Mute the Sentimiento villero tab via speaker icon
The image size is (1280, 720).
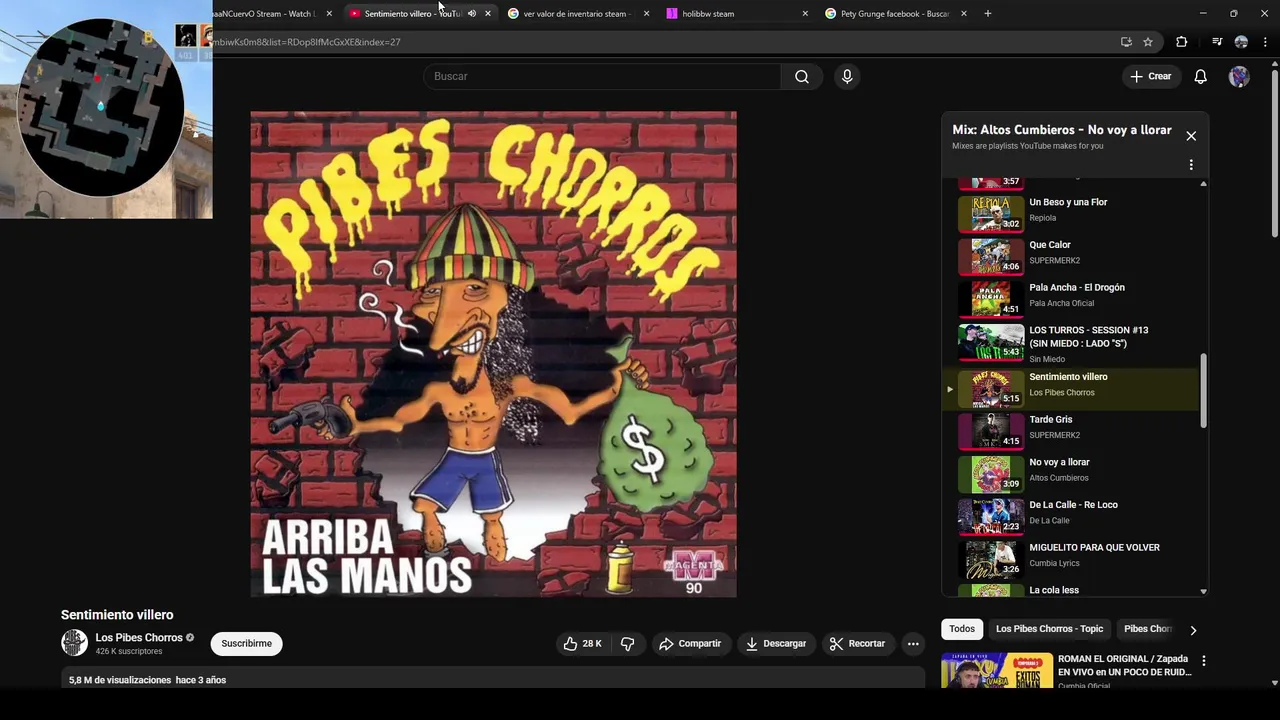tap(472, 14)
